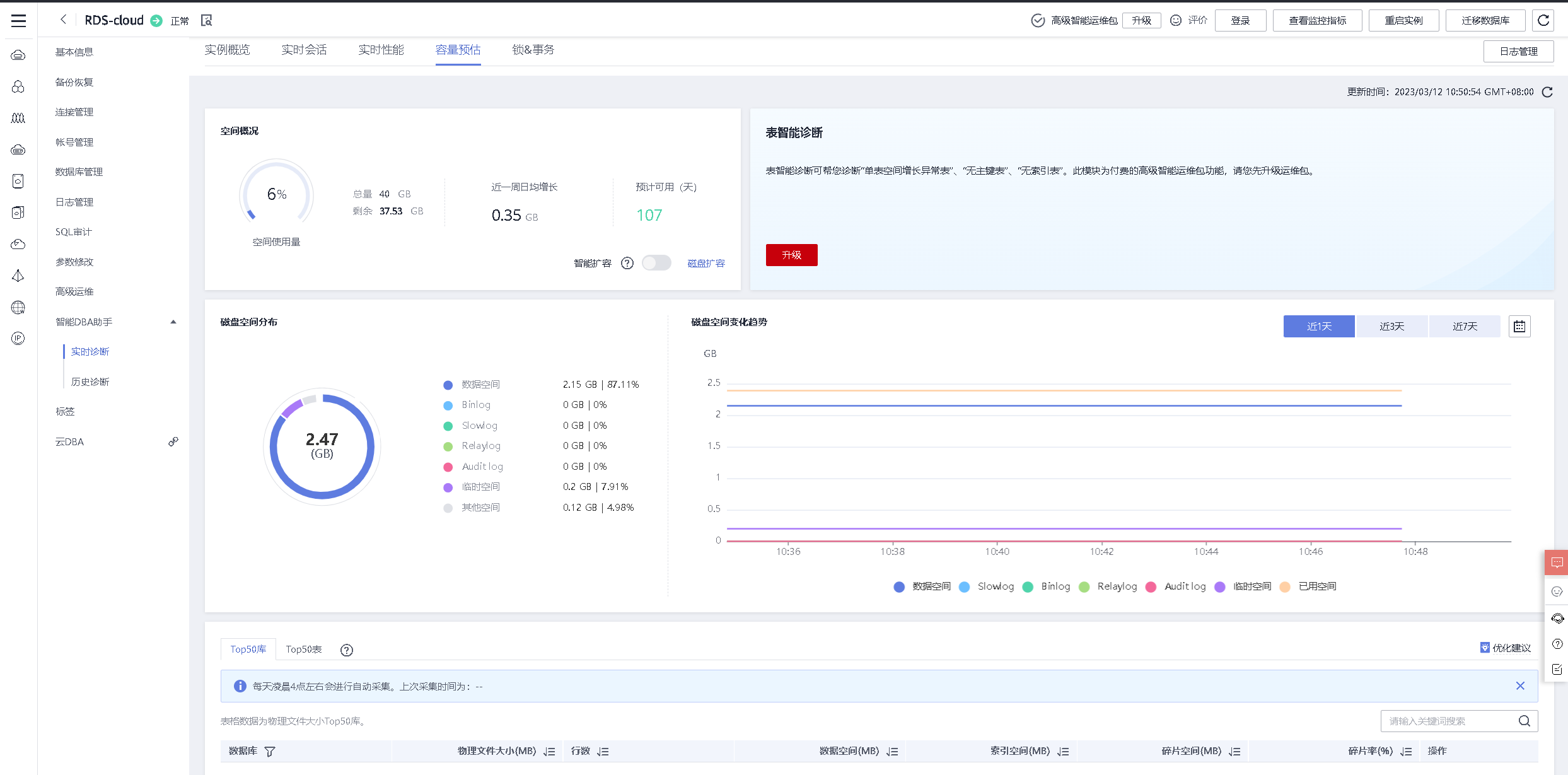Open the calendar date picker icon

click(x=1519, y=326)
